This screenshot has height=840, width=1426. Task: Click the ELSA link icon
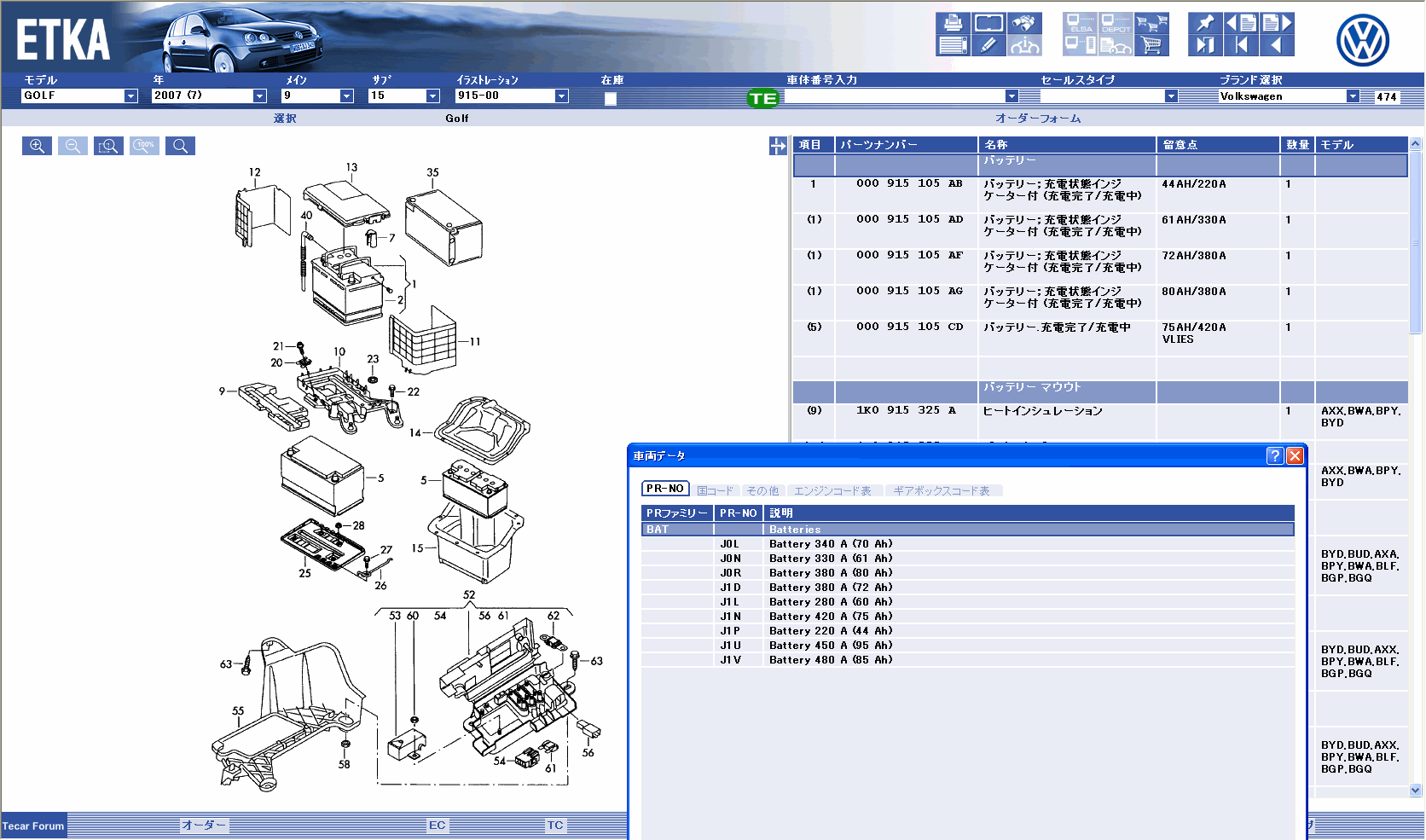coord(1081,23)
